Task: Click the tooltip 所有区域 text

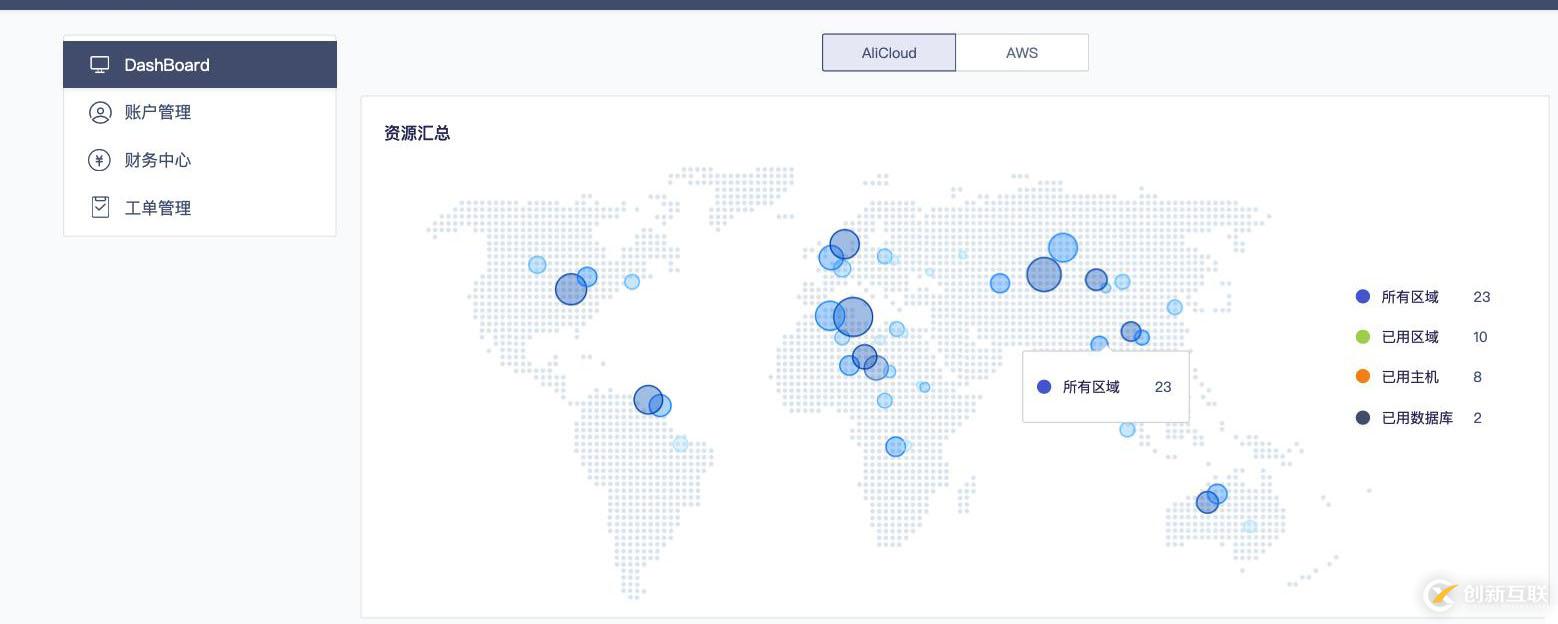Action: click(x=1091, y=387)
